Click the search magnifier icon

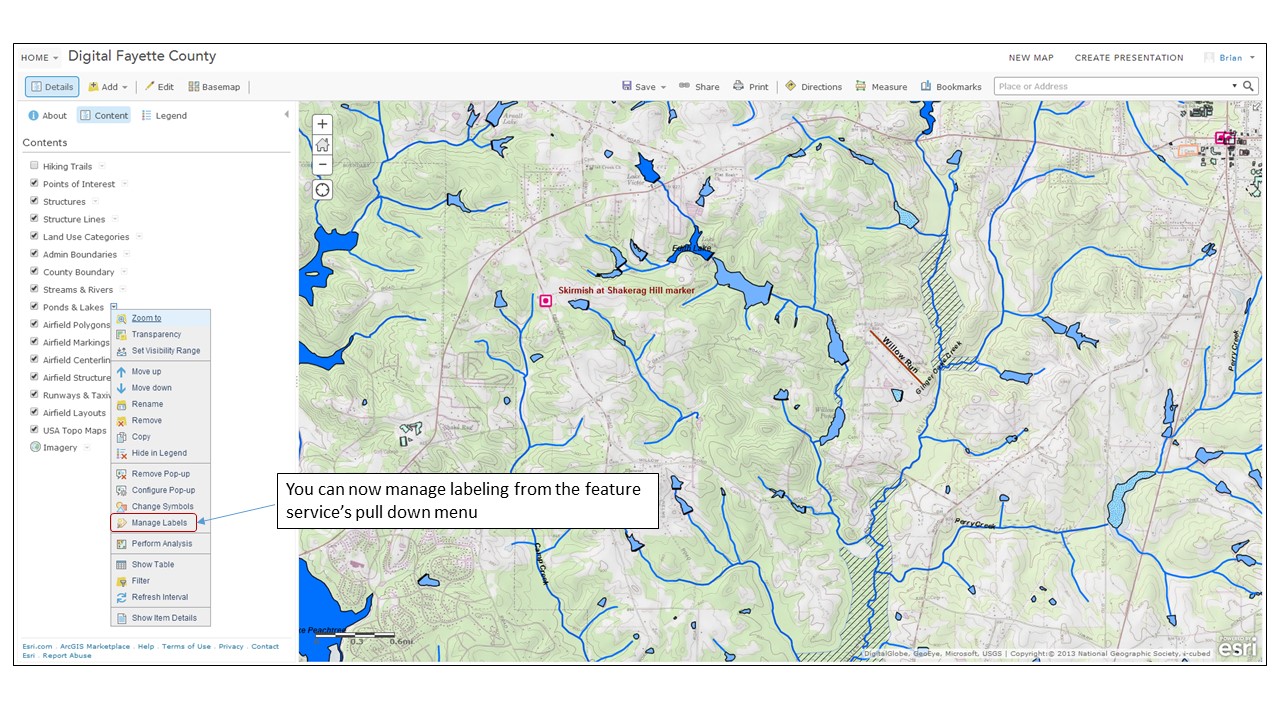(1248, 86)
